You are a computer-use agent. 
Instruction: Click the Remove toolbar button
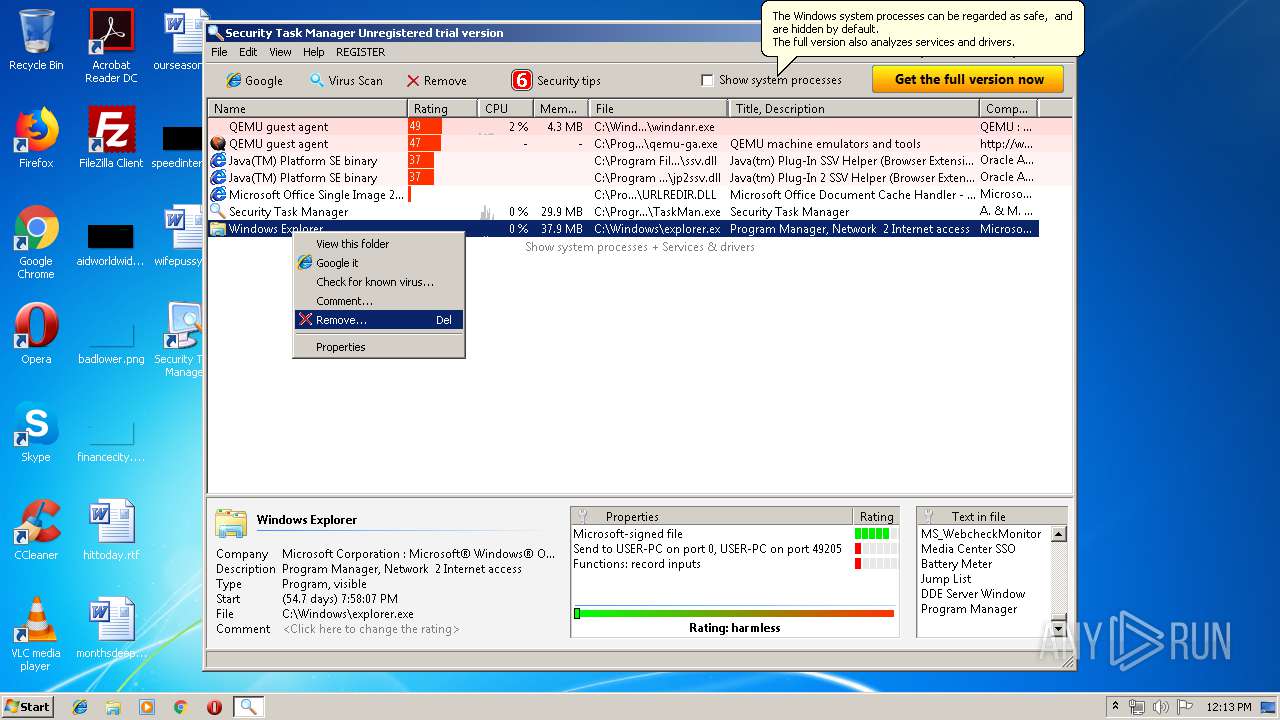pyautogui.click(x=436, y=80)
